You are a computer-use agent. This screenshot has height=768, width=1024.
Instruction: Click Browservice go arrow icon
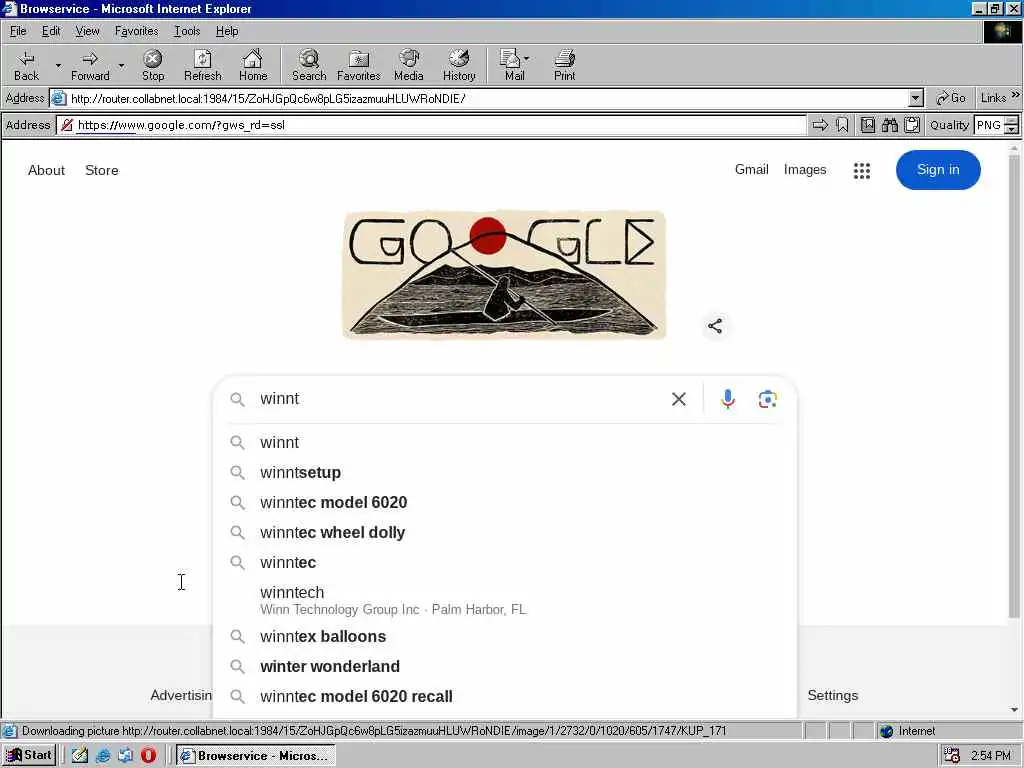820,125
